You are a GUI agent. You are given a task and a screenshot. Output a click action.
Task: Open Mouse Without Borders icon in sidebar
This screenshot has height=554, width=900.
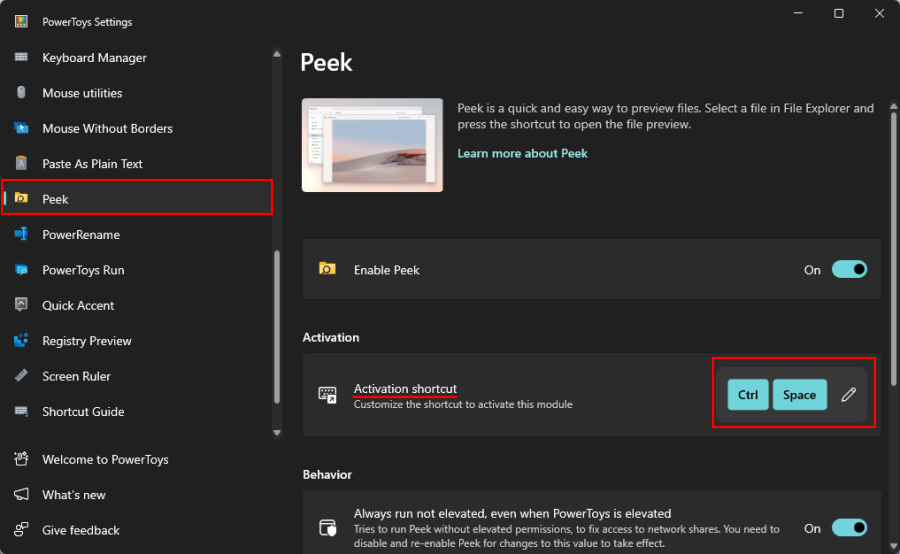click(21, 128)
